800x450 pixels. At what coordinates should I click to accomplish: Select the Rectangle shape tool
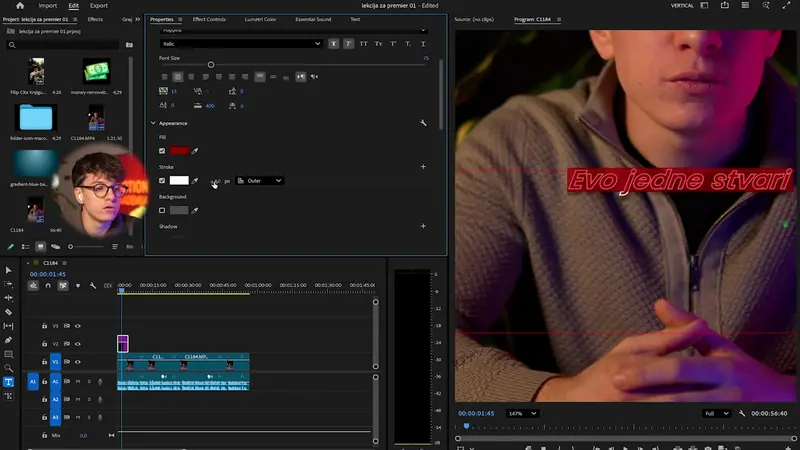(8, 354)
